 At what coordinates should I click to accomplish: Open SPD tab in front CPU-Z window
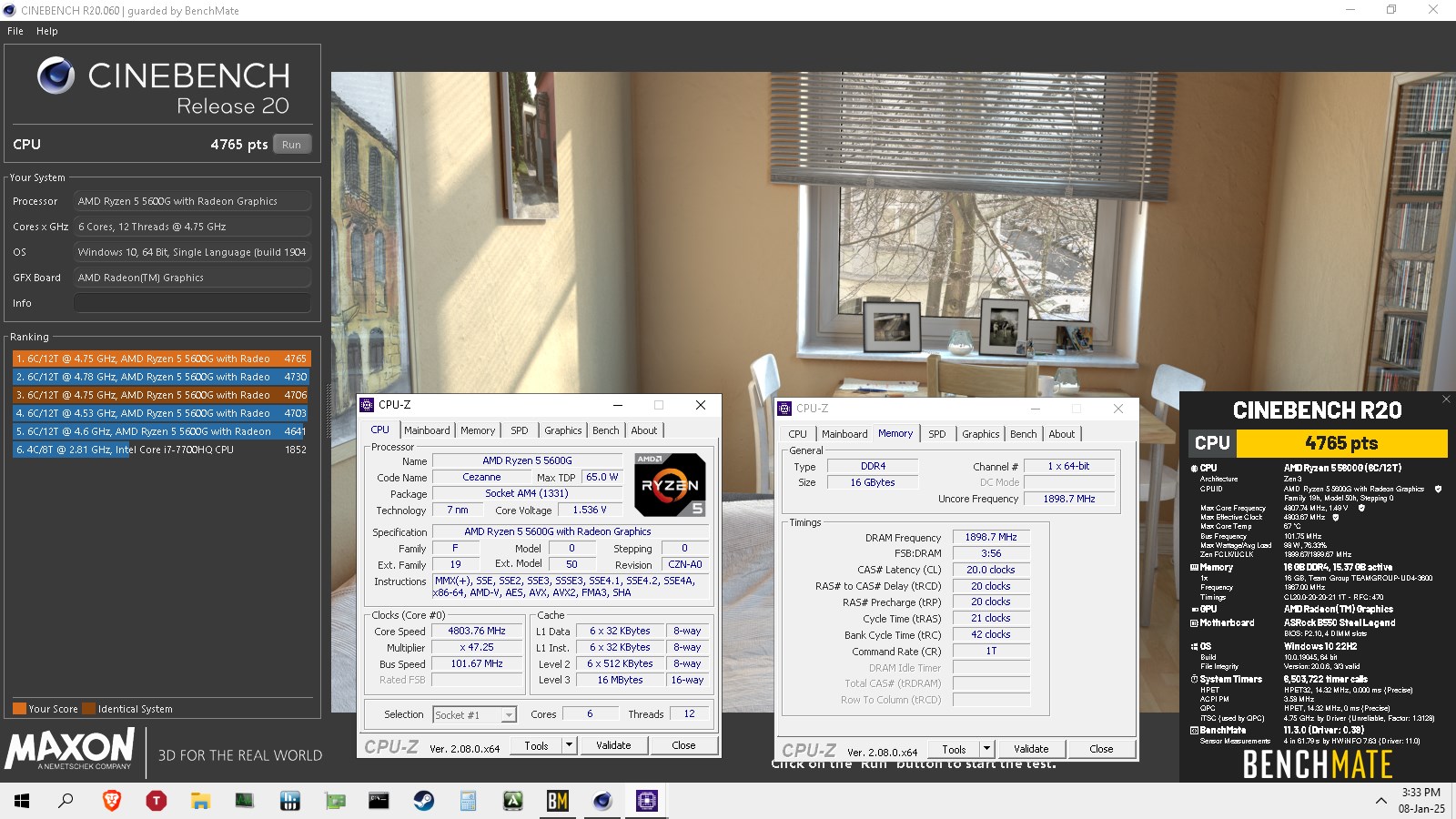(519, 430)
